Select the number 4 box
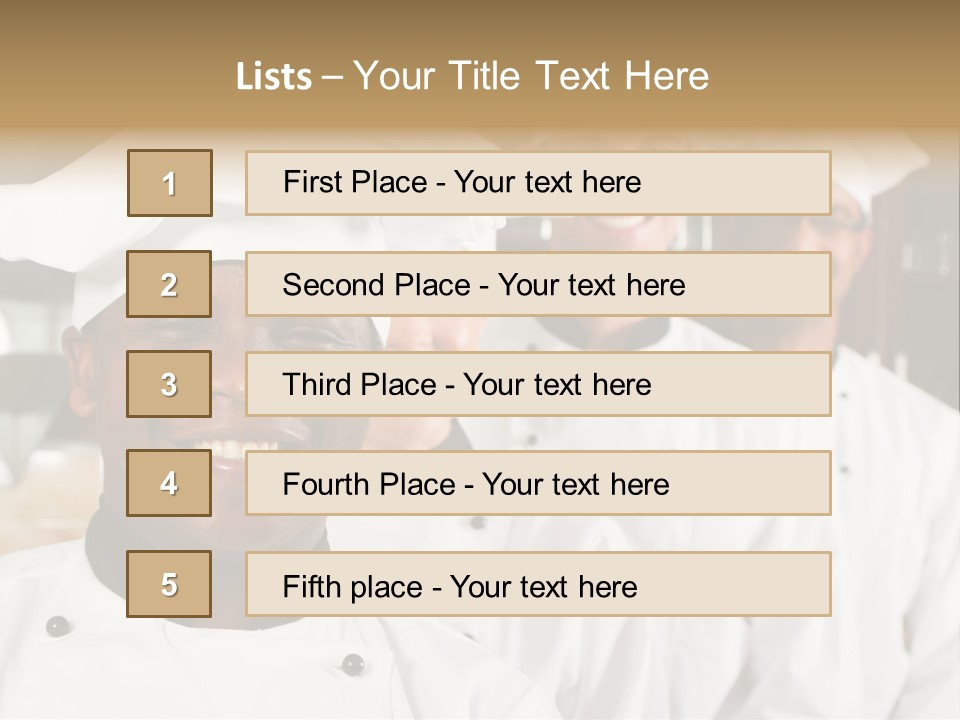This screenshot has height=720, width=960. 169,483
